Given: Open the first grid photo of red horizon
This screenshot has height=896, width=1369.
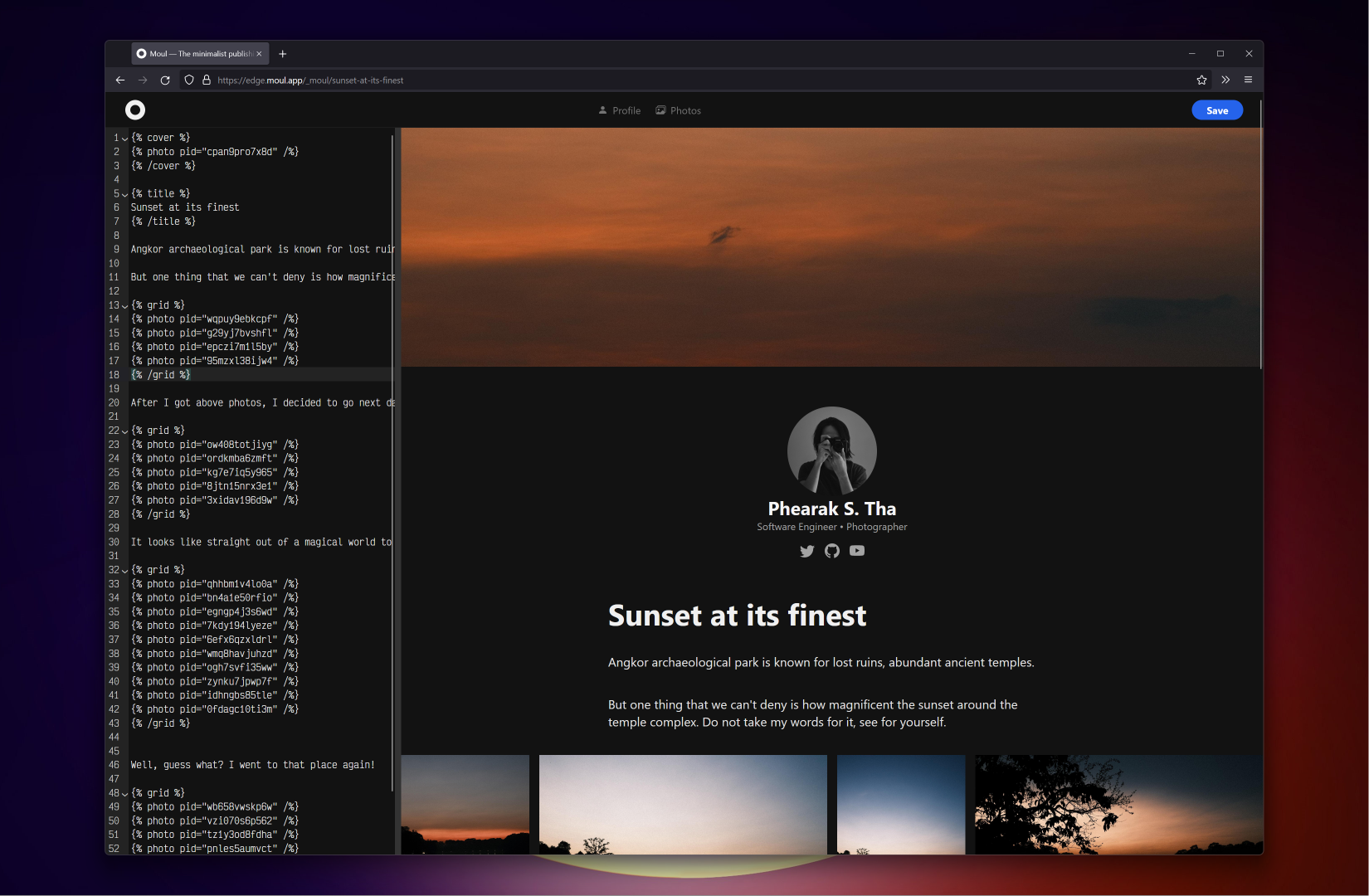Looking at the screenshot, I should click(465, 805).
